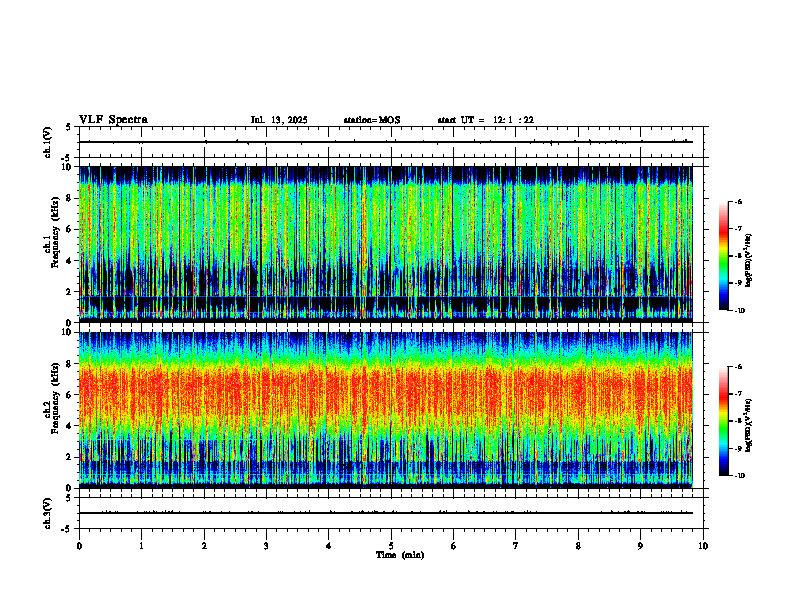Click the ch.1 spectrogram panel
Screen dimensions: 792x612
[x=386, y=244]
